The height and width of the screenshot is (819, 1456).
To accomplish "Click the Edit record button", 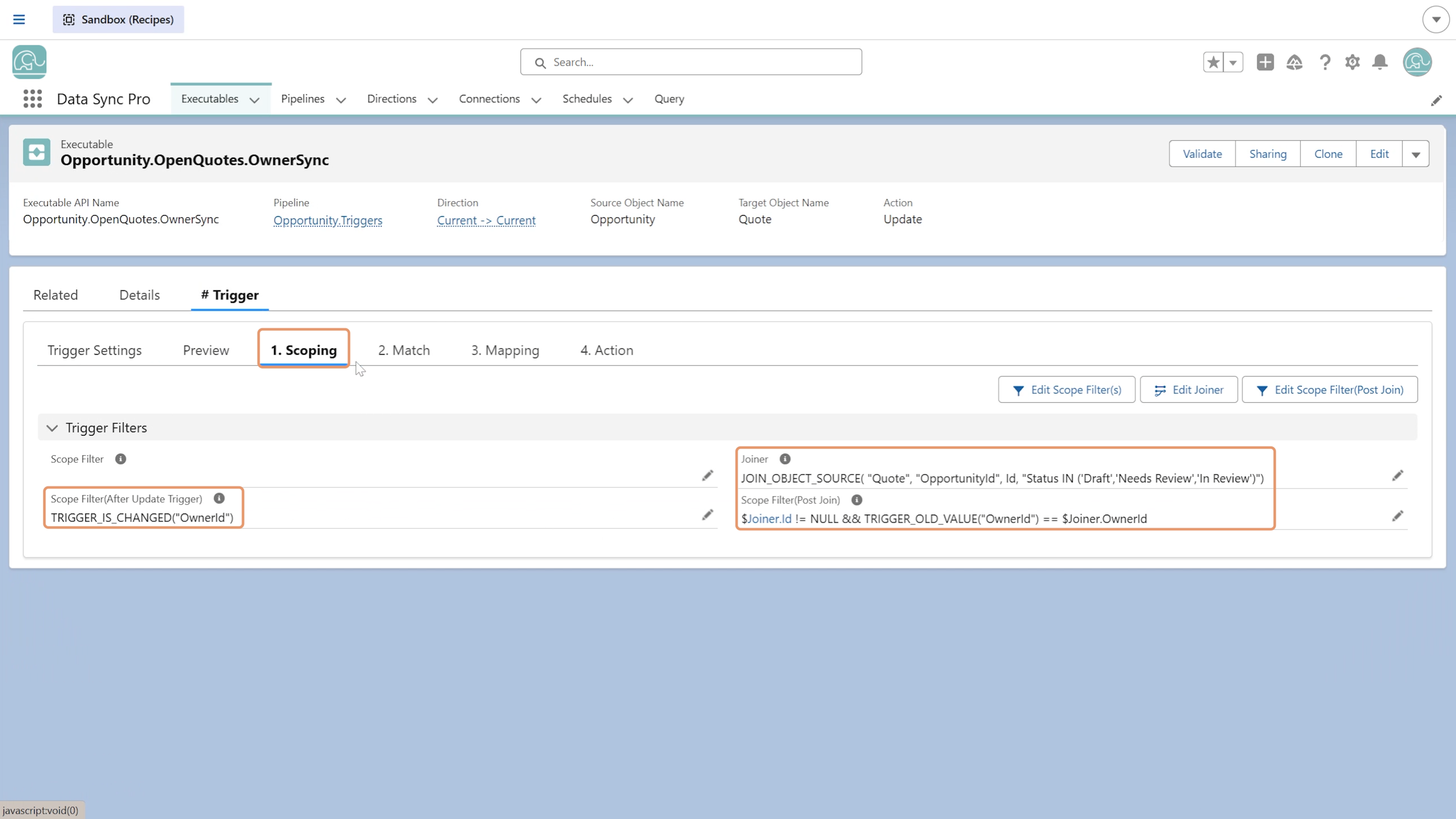I will pos(1379,154).
